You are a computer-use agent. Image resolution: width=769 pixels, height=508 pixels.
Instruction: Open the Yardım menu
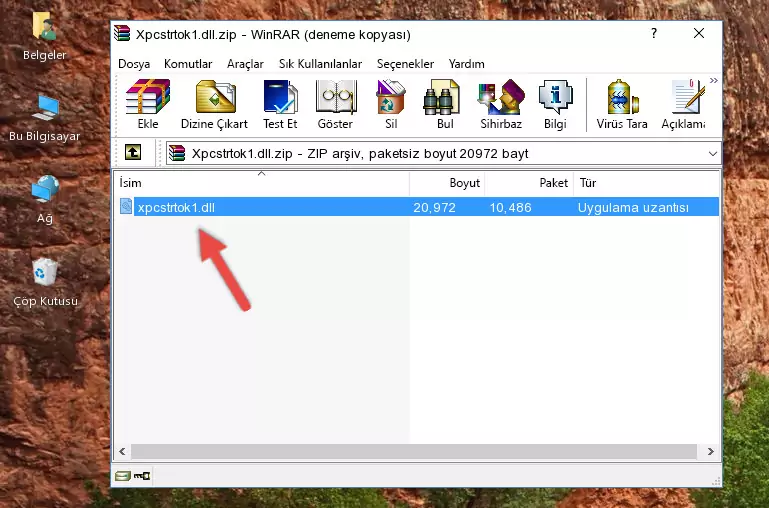(x=466, y=64)
